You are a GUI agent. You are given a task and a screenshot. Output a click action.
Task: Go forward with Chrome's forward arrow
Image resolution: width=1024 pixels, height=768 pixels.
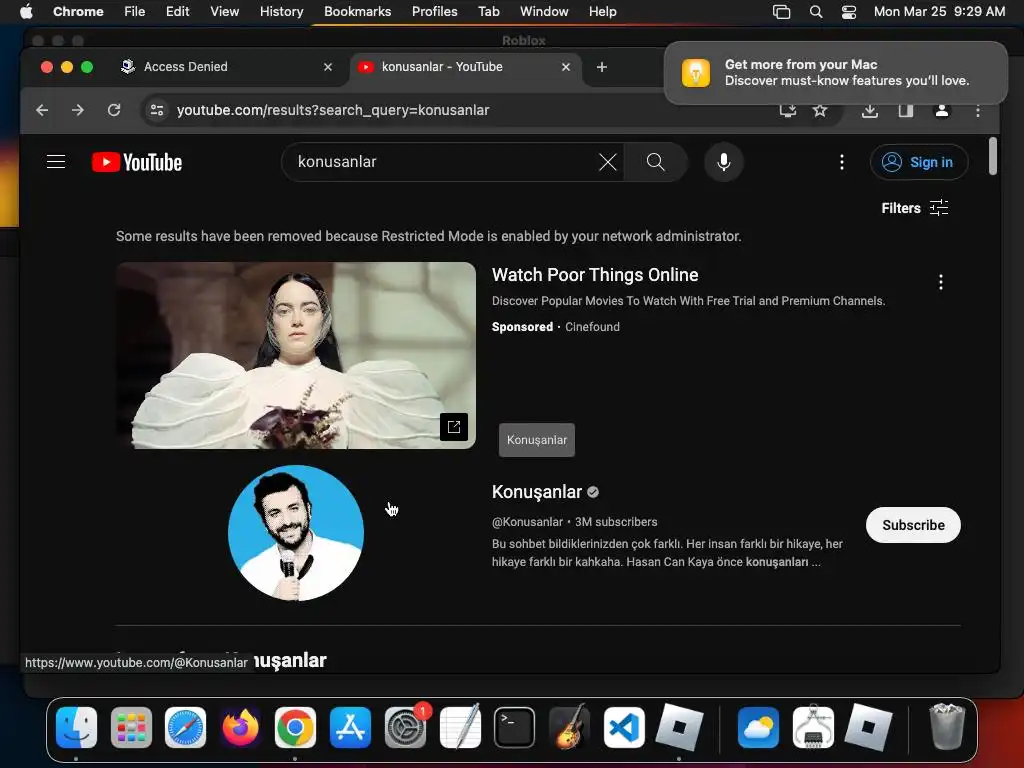tap(78, 110)
